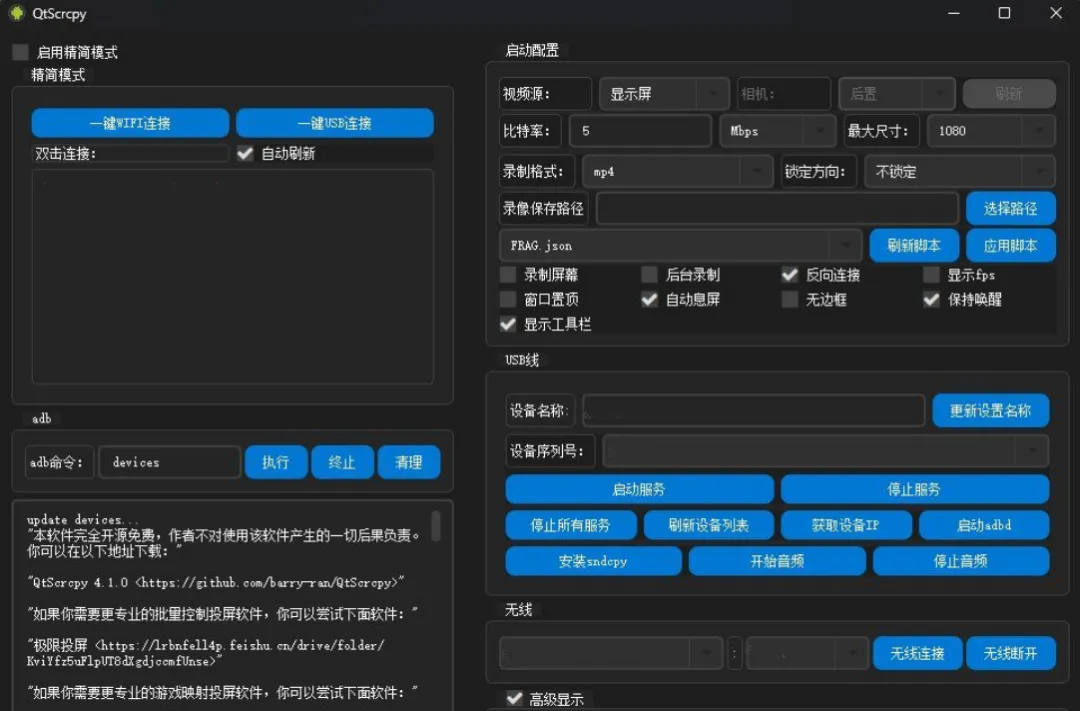Click the 极限投屏 feishu link text in log
1080x711 pixels.
click(205, 653)
